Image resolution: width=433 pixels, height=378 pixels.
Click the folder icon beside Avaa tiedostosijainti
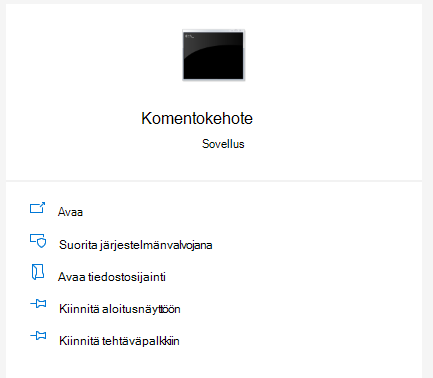pyautogui.click(x=38, y=272)
